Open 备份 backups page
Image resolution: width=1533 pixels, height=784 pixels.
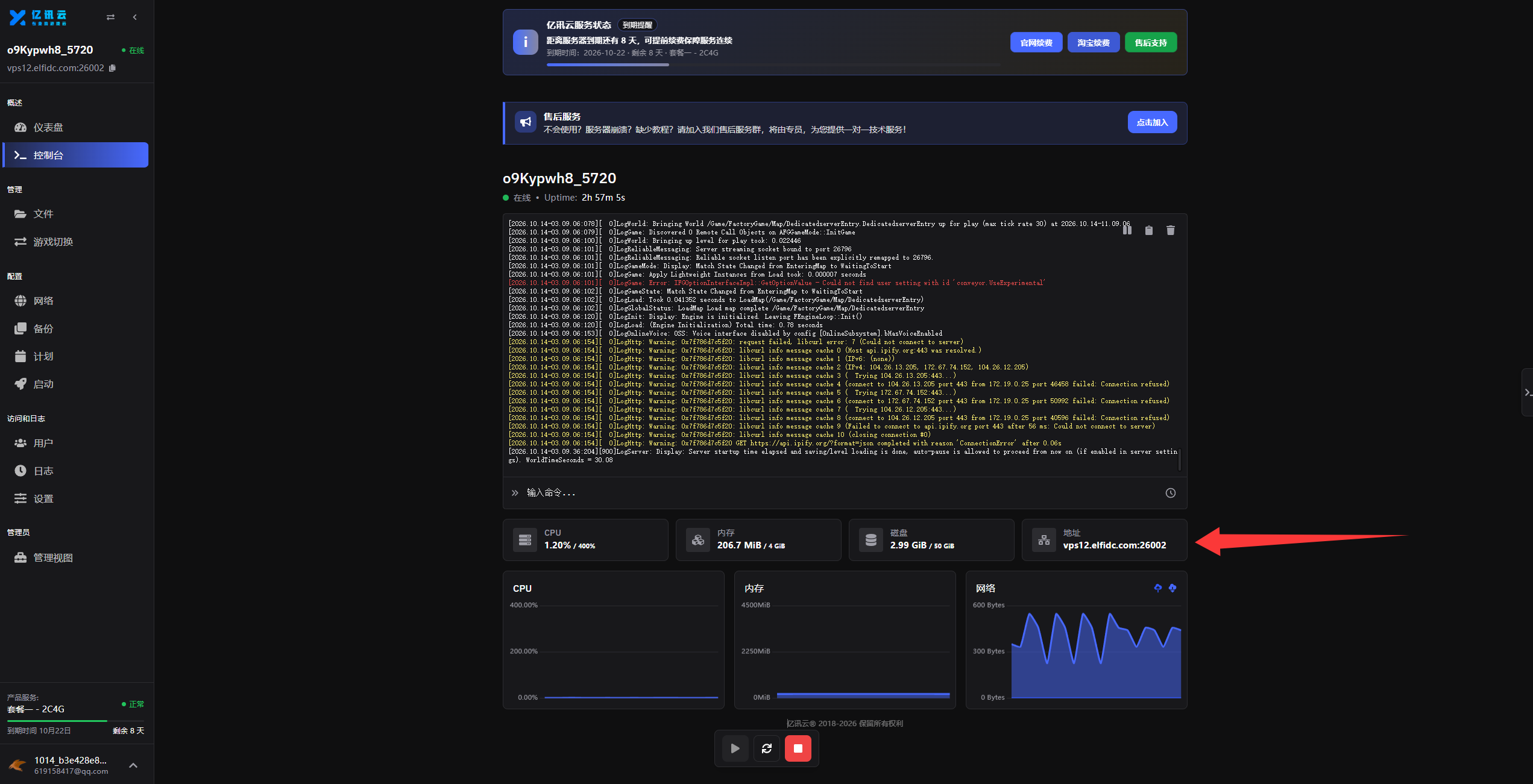tap(75, 328)
